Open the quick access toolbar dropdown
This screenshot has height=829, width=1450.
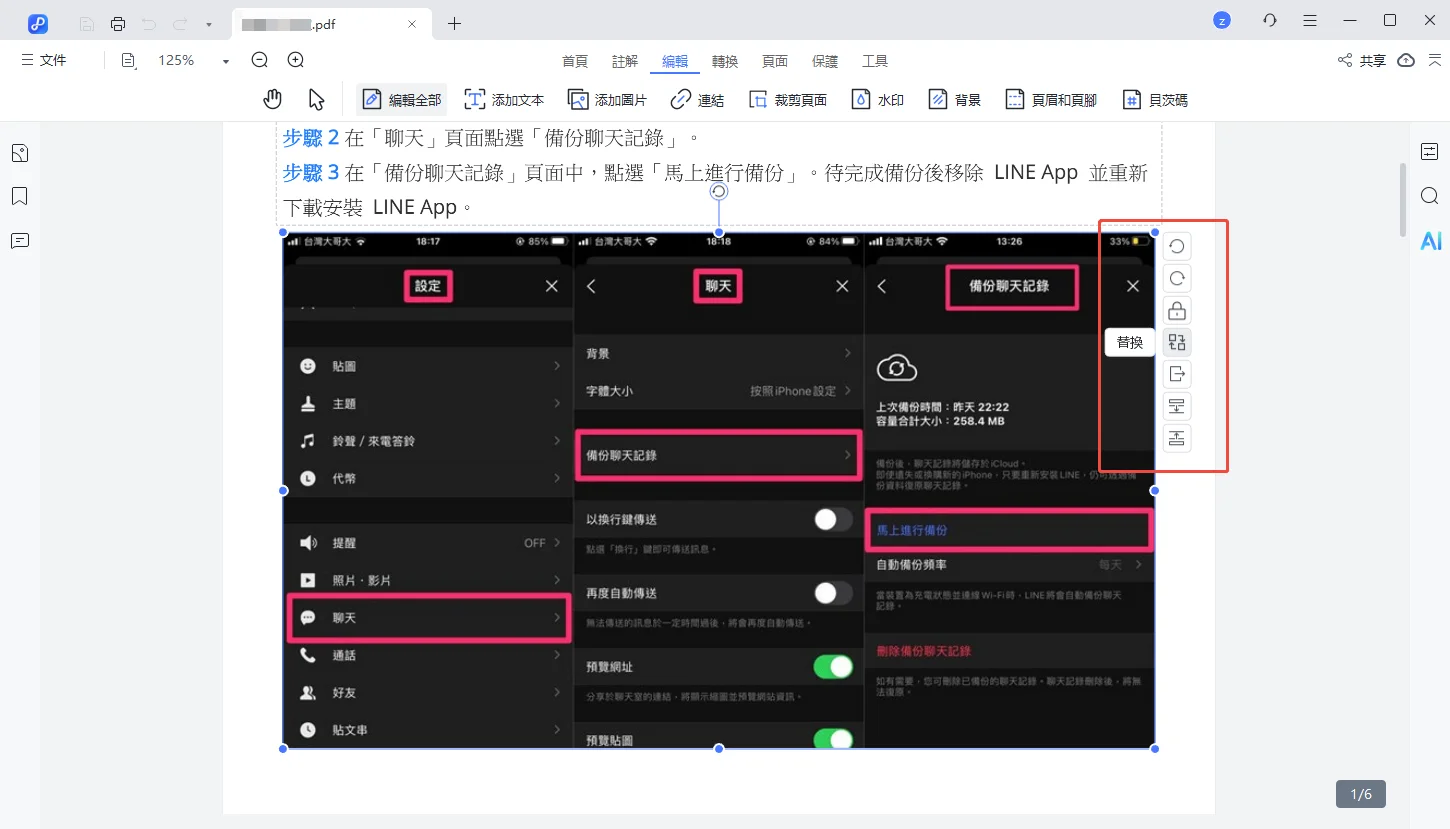click(208, 24)
